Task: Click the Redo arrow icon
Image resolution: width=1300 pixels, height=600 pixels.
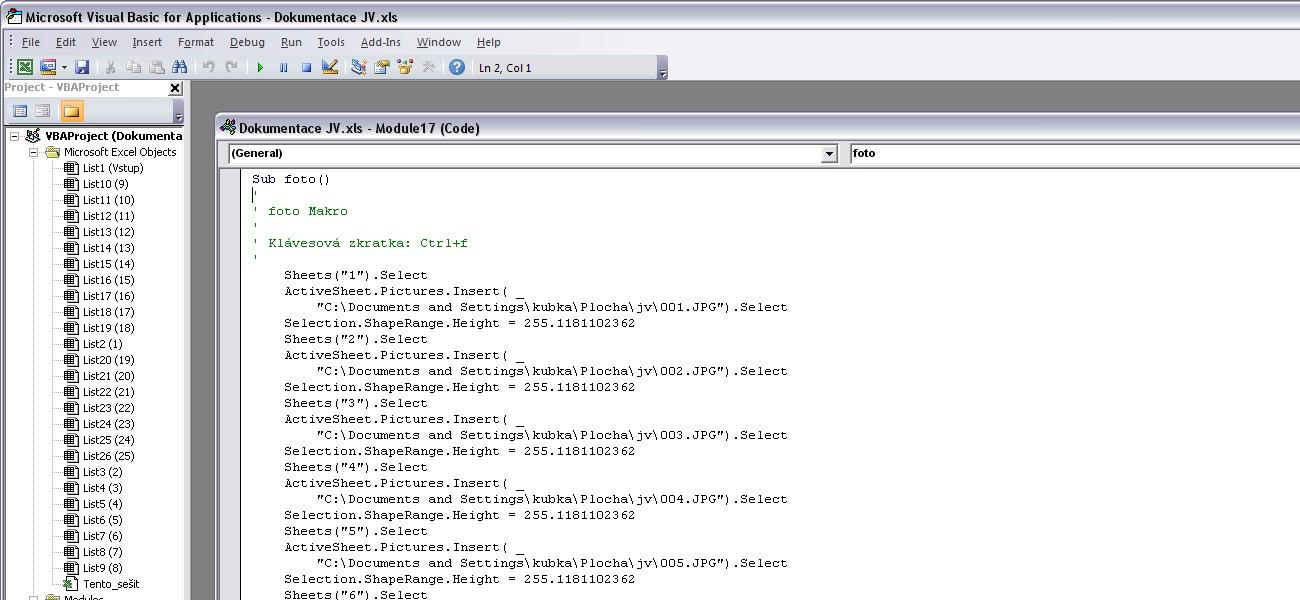Action: pyautogui.click(x=232, y=67)
